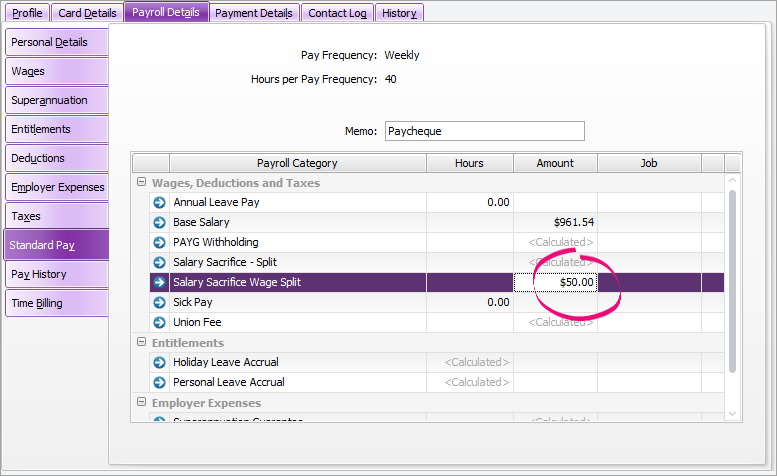The width and height of the screenshot is (777, 476).
Task: Open the Union Fee arrow icon
Action: [159, 322]
